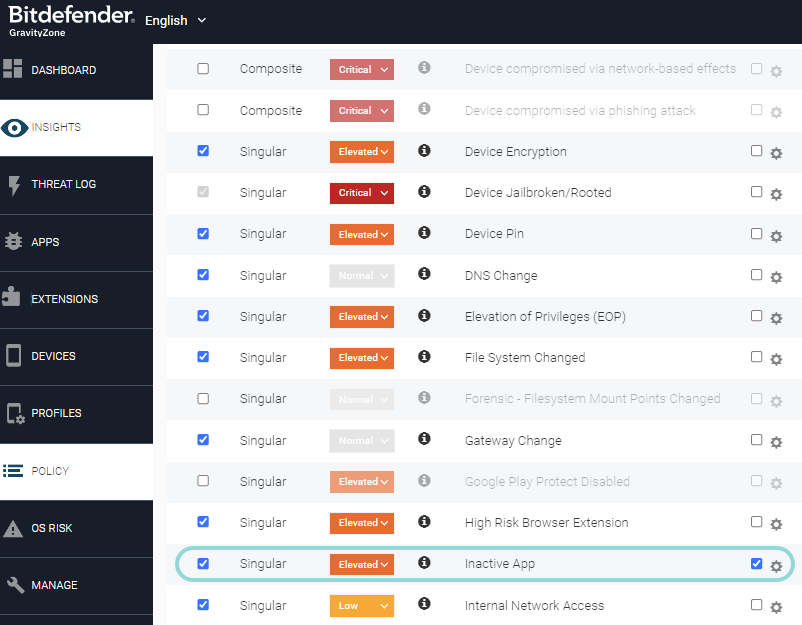The width and height of the screenshot is (802, 625).
Task: Click the Bitdefender GravityZone logo
Action: 68,20
